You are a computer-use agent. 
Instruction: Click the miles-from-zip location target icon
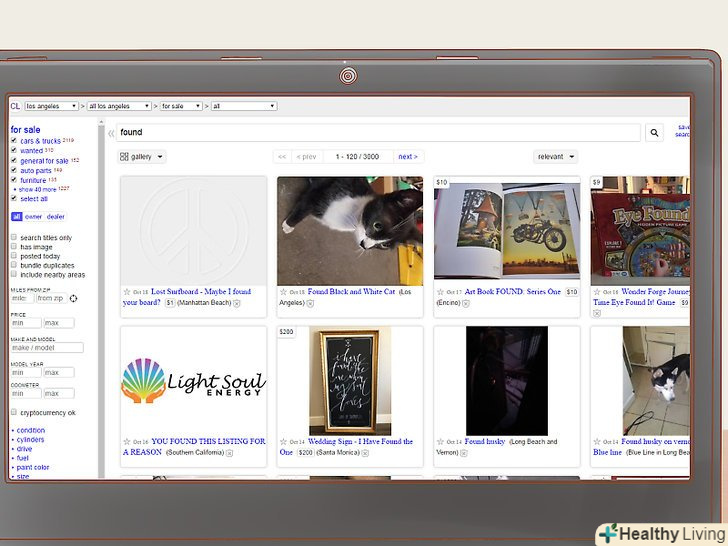coord(73,299)
